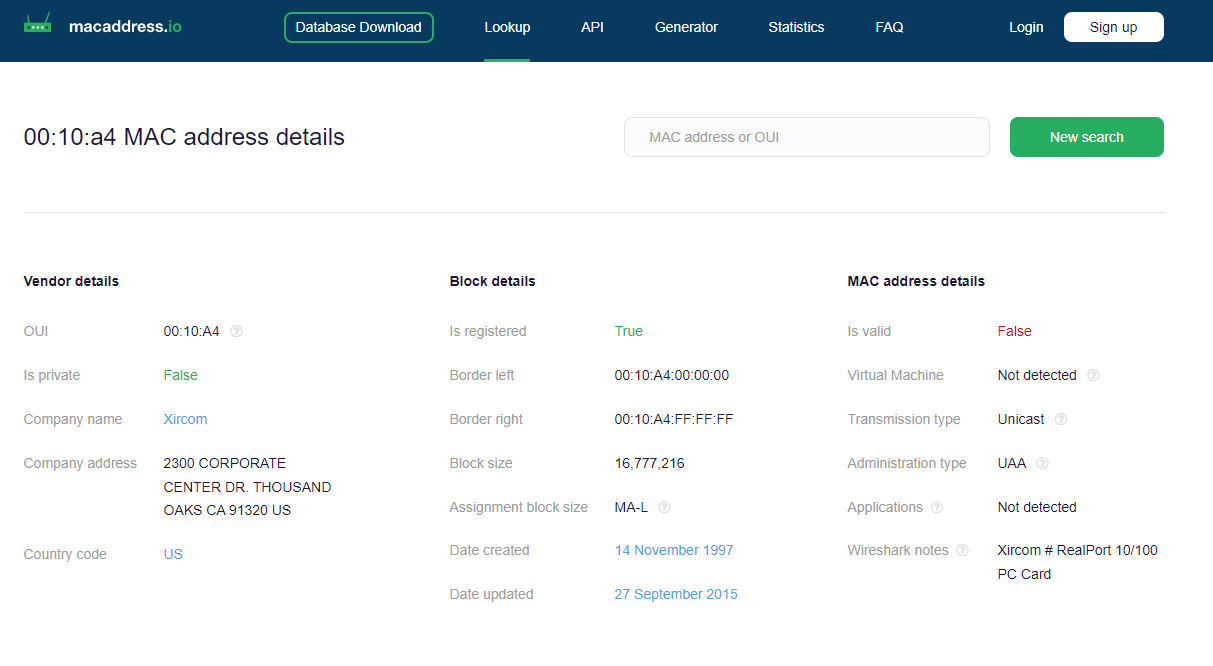Image resolution: width=1213 pixels, height=666 pixels.
Task: Click the Unicast transmission type value
Action: 1021,419
